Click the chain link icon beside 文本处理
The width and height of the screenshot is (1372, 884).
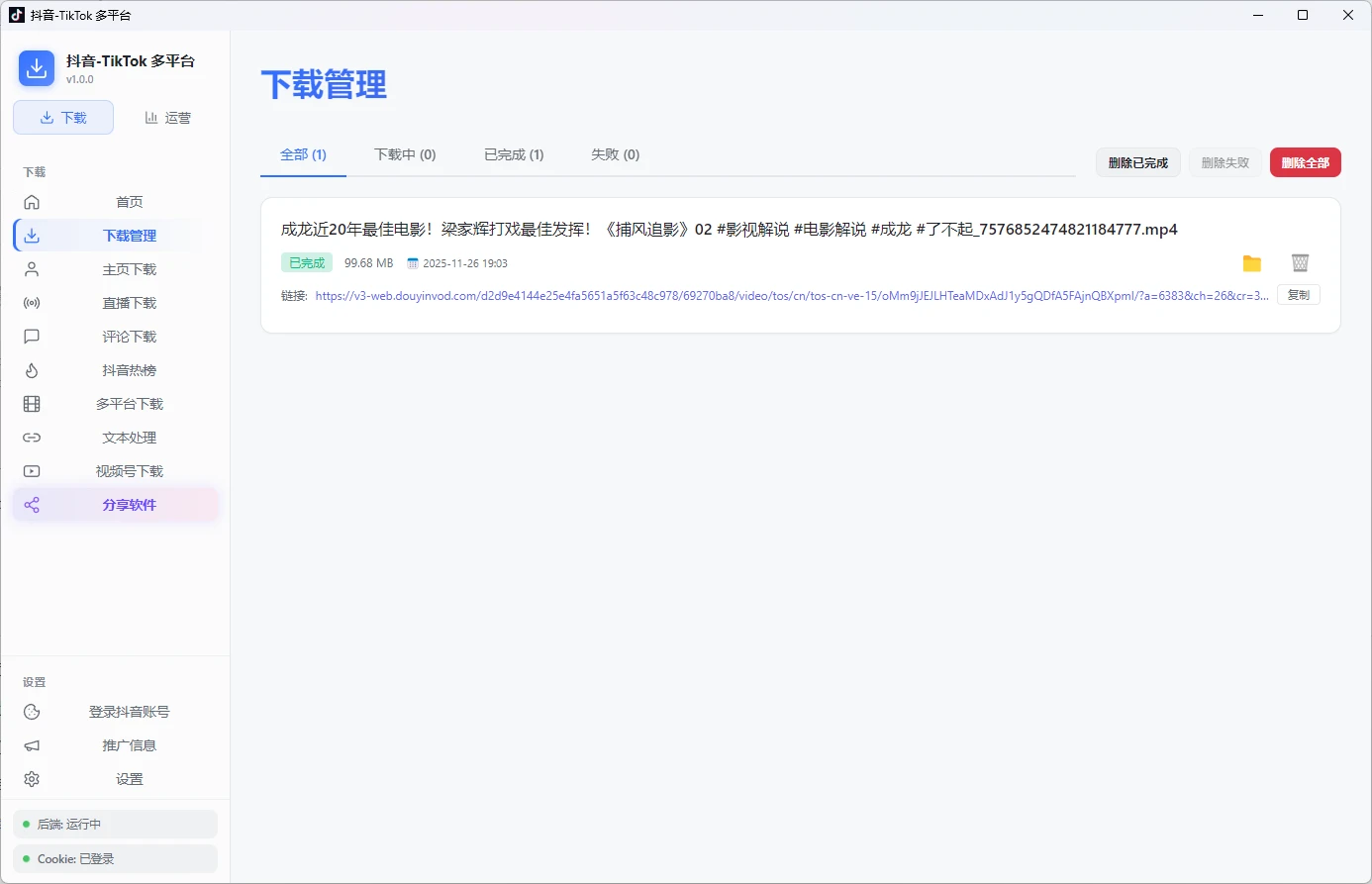32,438
